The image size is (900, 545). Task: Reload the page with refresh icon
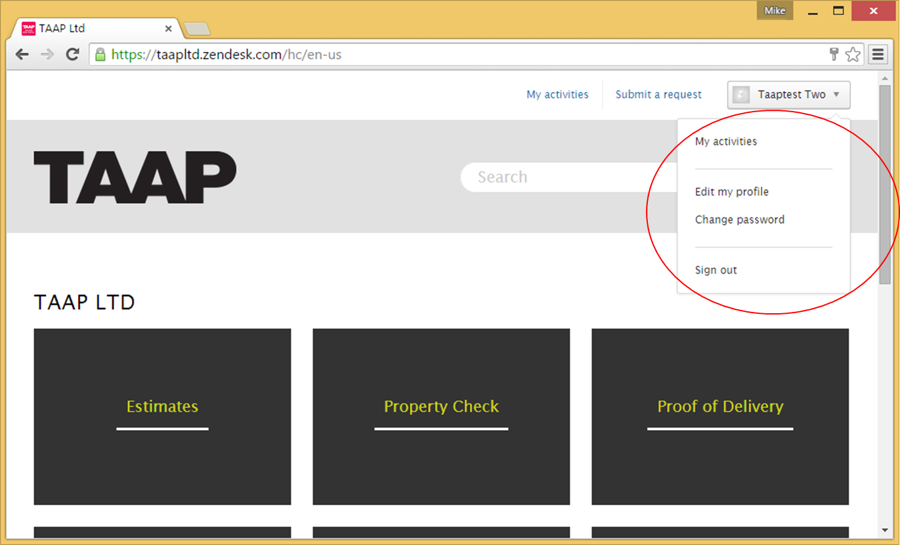72,55
